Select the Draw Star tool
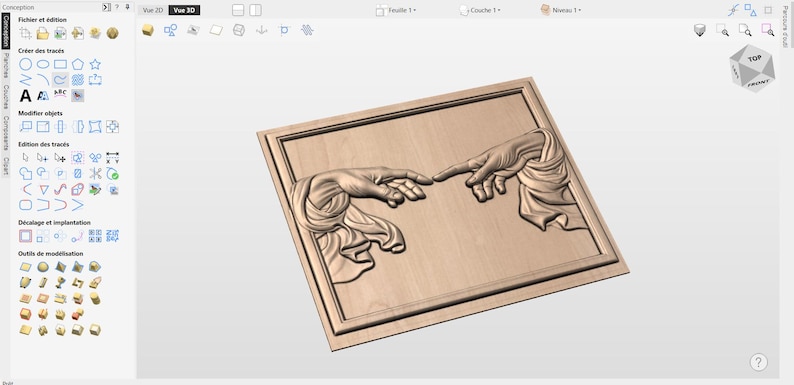 tap(95, 64)
